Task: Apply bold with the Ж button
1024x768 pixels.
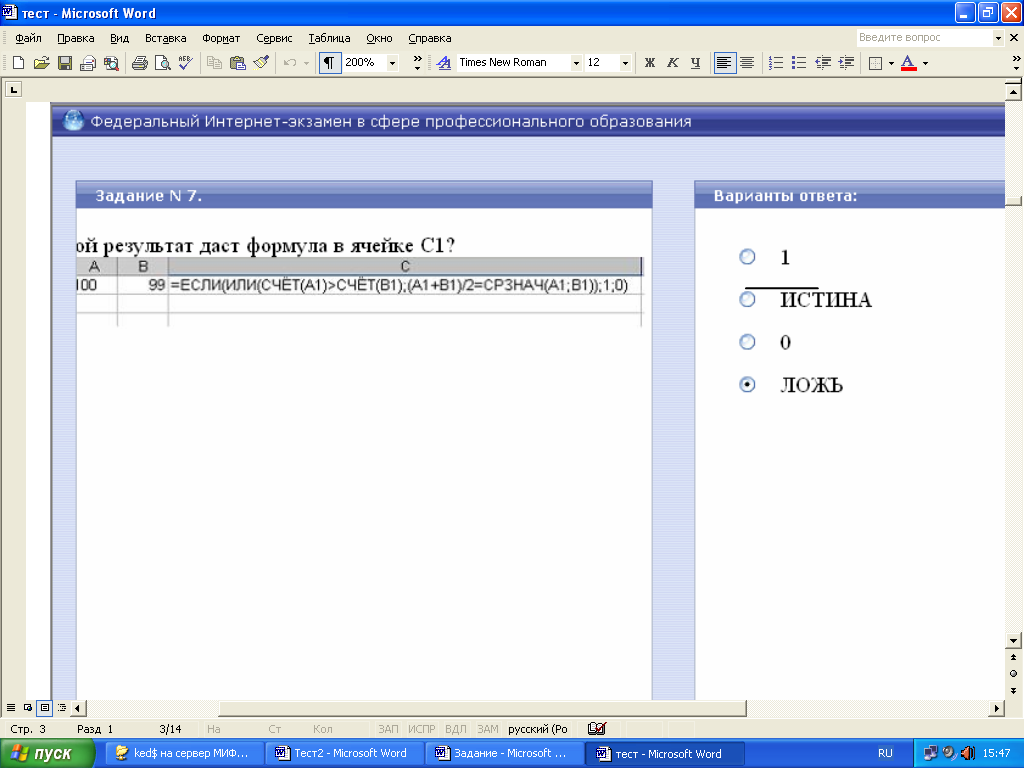Action: pyautogui.click(x=650, y=63)
